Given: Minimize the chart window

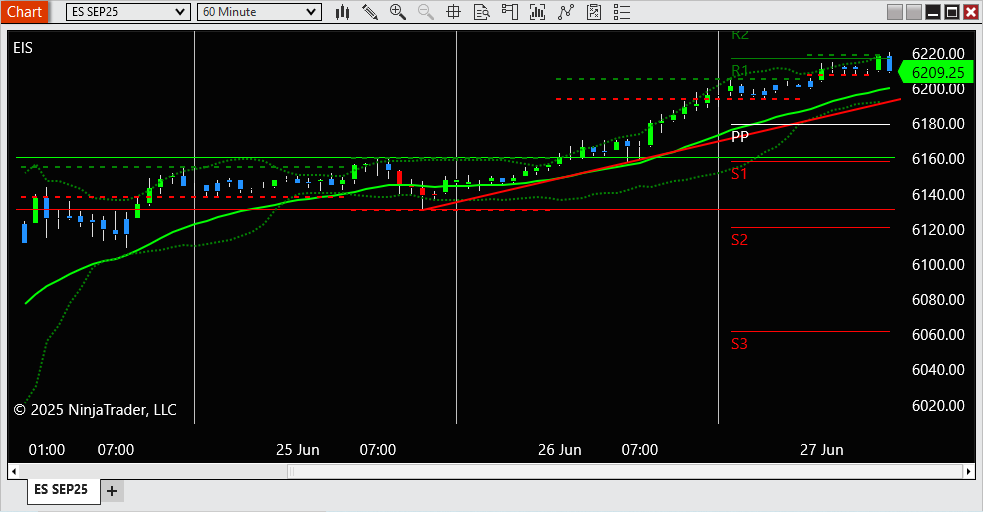Looking at the screenshot, I should 933,12.
